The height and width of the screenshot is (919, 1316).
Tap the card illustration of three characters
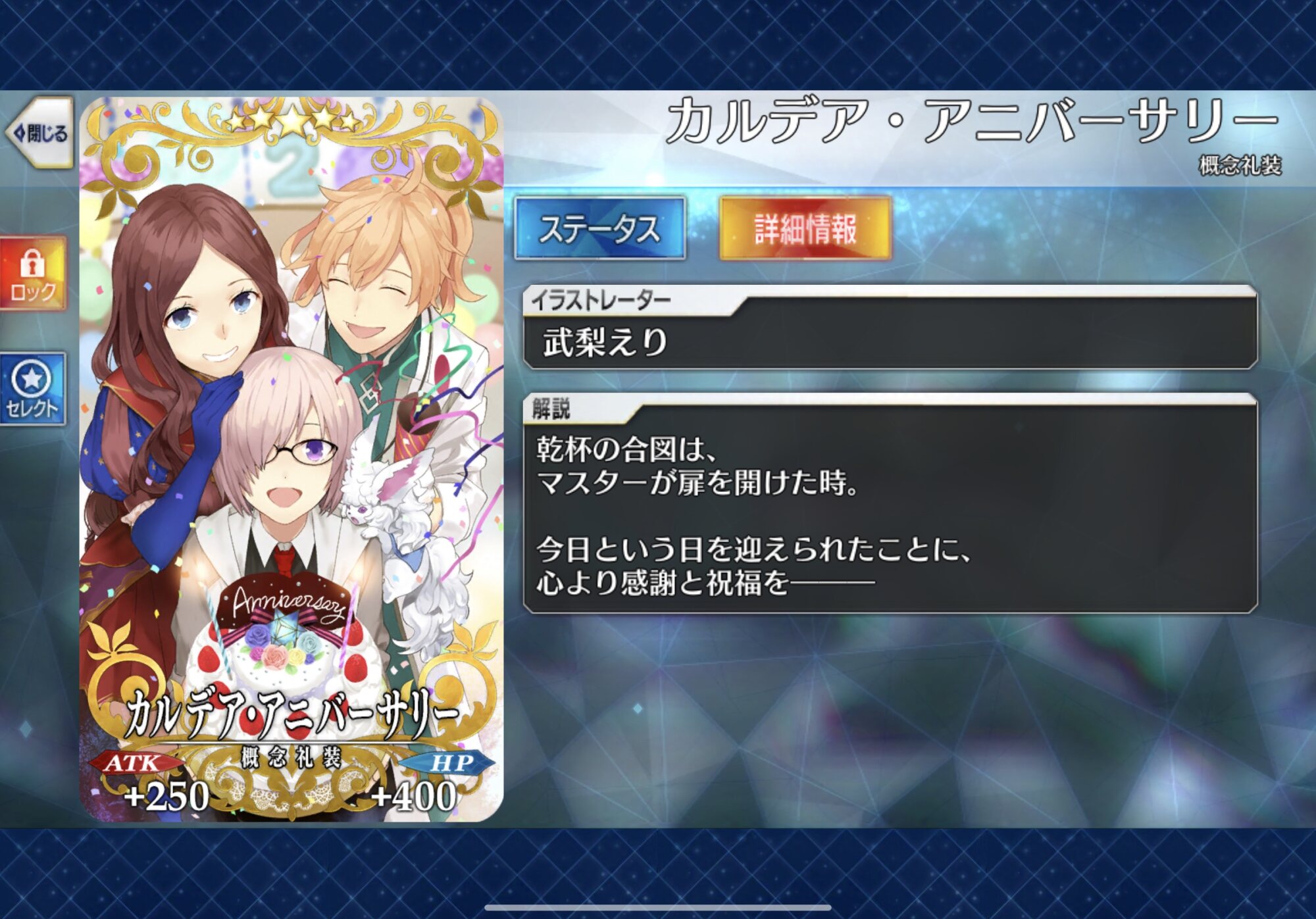(x=291, y=395)
